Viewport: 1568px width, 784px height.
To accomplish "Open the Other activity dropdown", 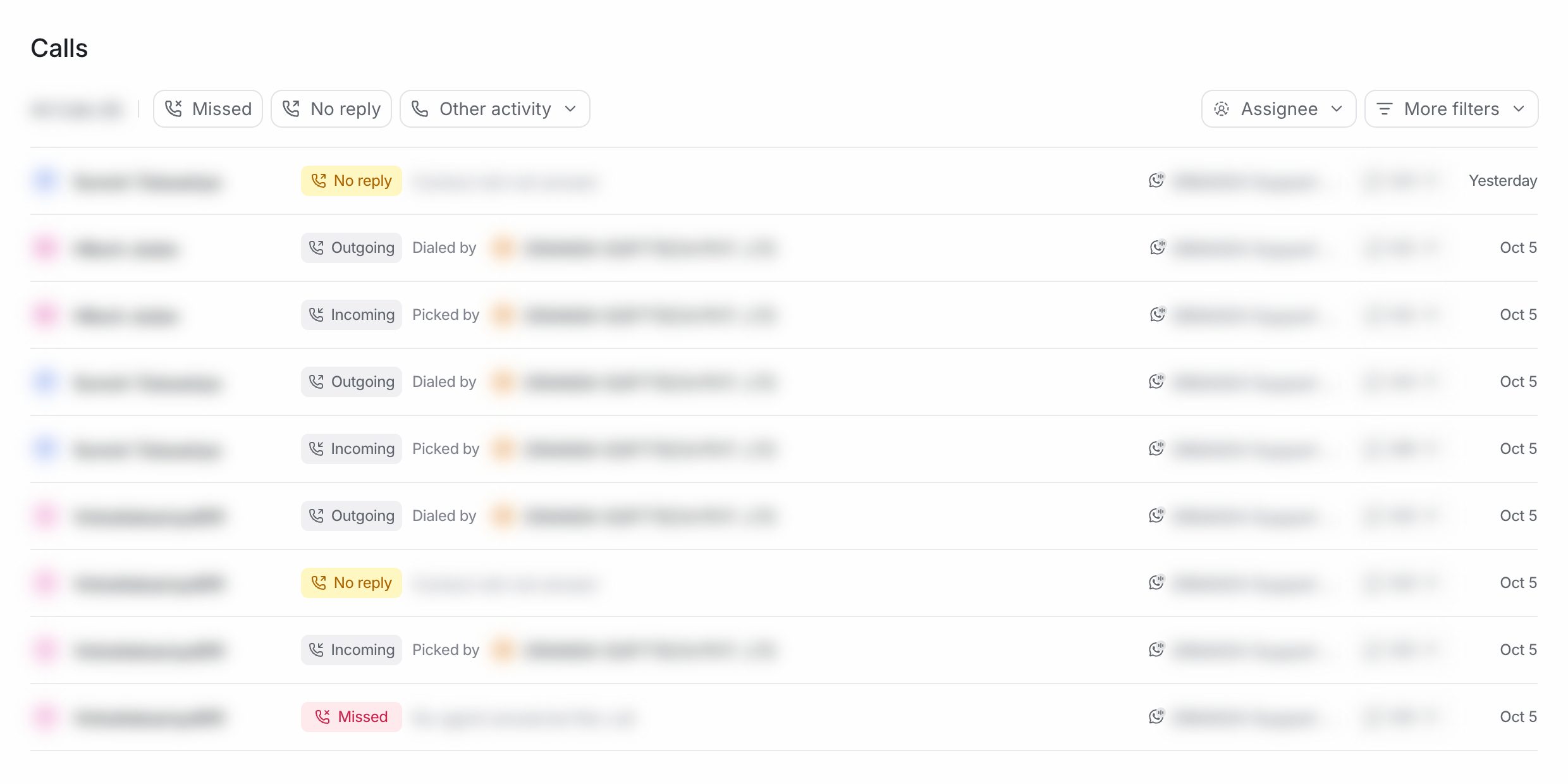I will [x=494, y=109].
